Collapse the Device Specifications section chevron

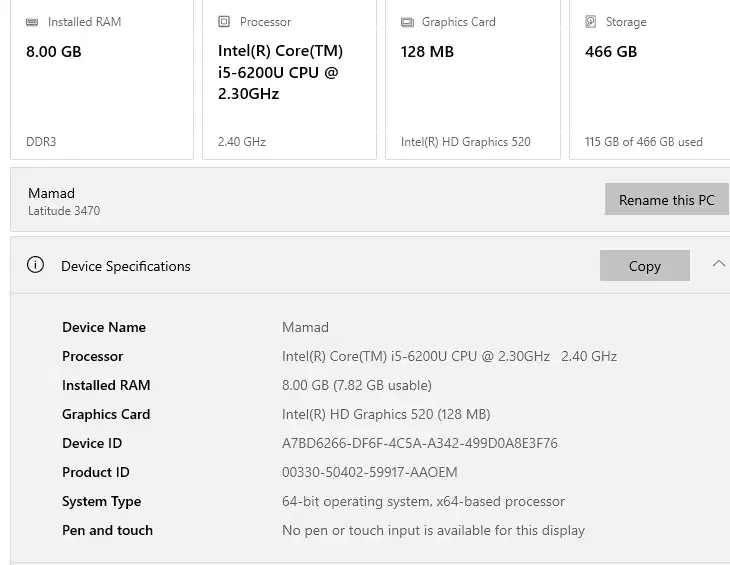718,264
